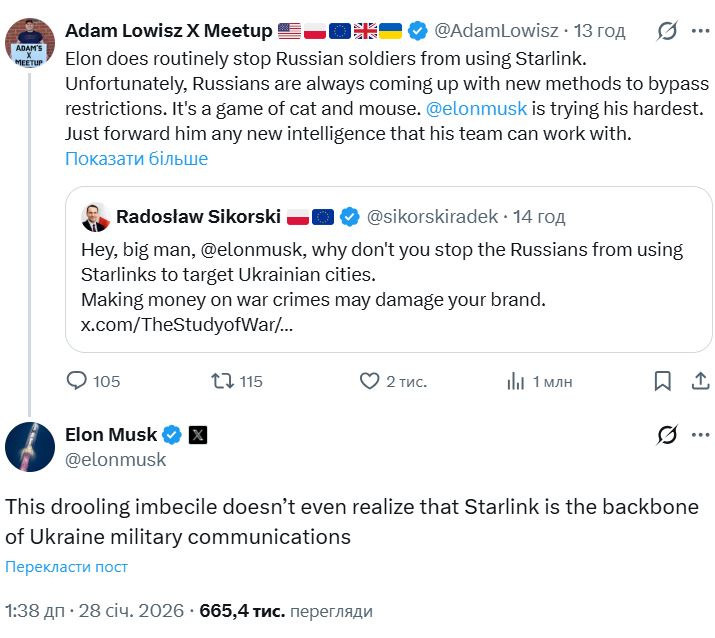The image size is (715, 638).
Task: Open Adam Lowisz's profile picture
Action: click(29, 42)
